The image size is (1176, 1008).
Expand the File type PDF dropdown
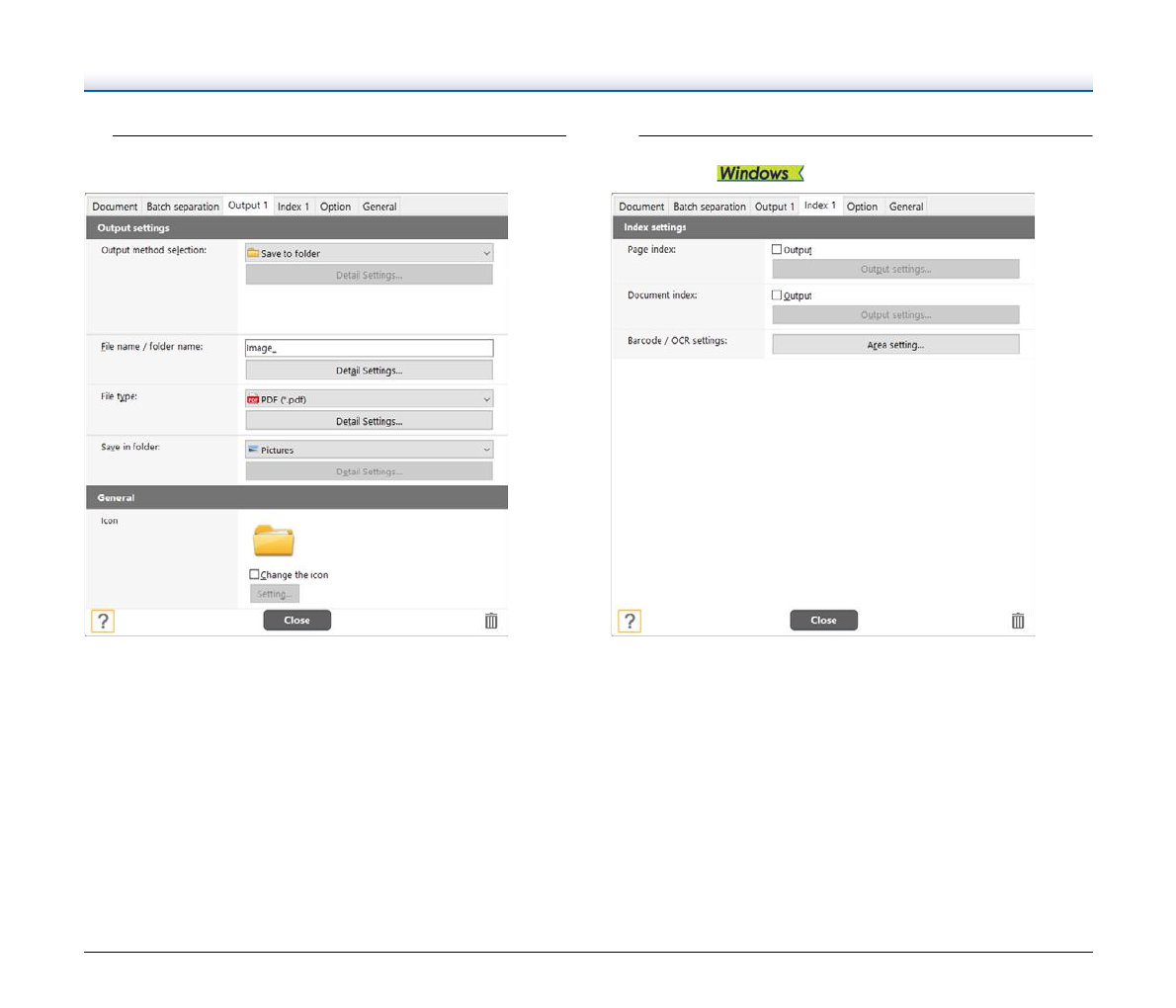(x=369, y=399)
